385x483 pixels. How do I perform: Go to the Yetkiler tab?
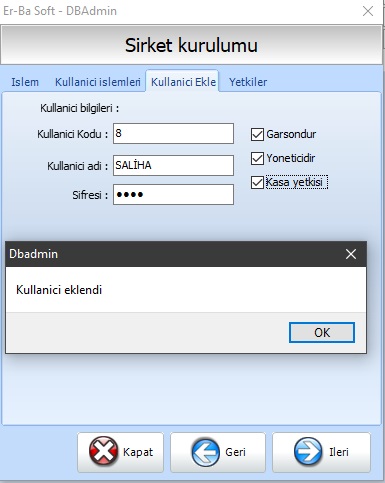248,82
